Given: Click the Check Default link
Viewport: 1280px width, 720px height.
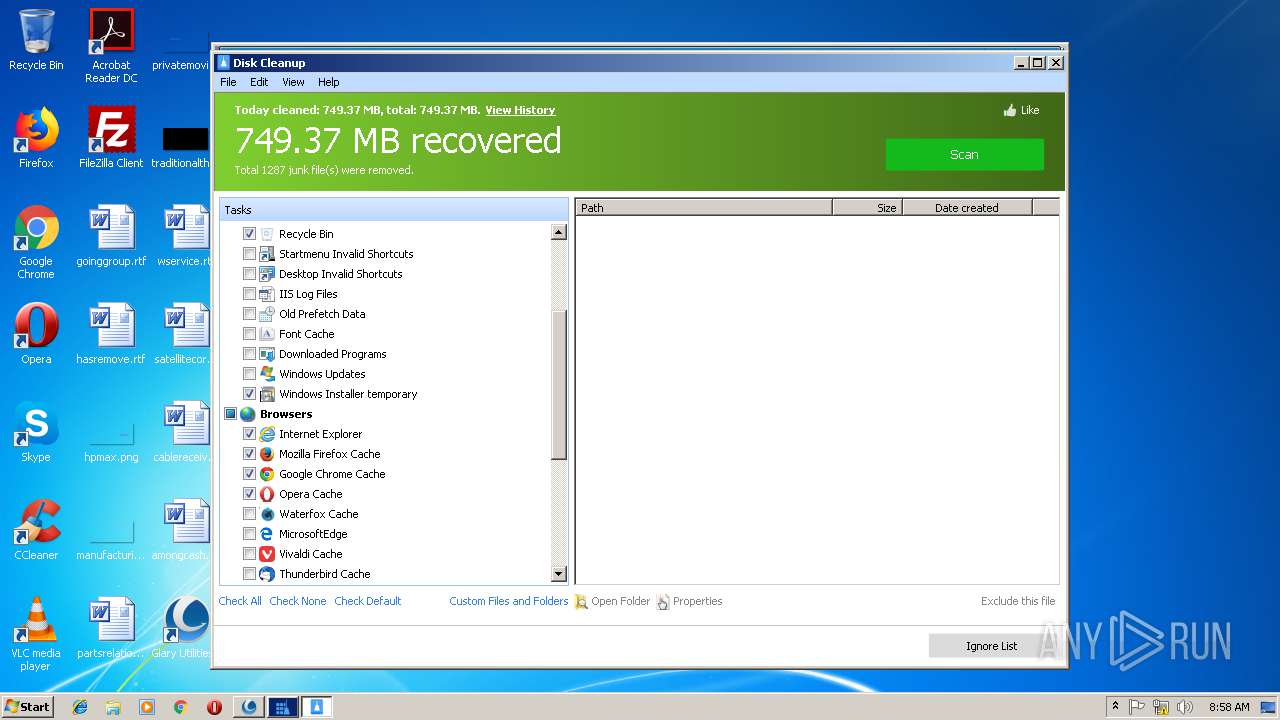Looking at the screenshot, I should coord(368,601).
